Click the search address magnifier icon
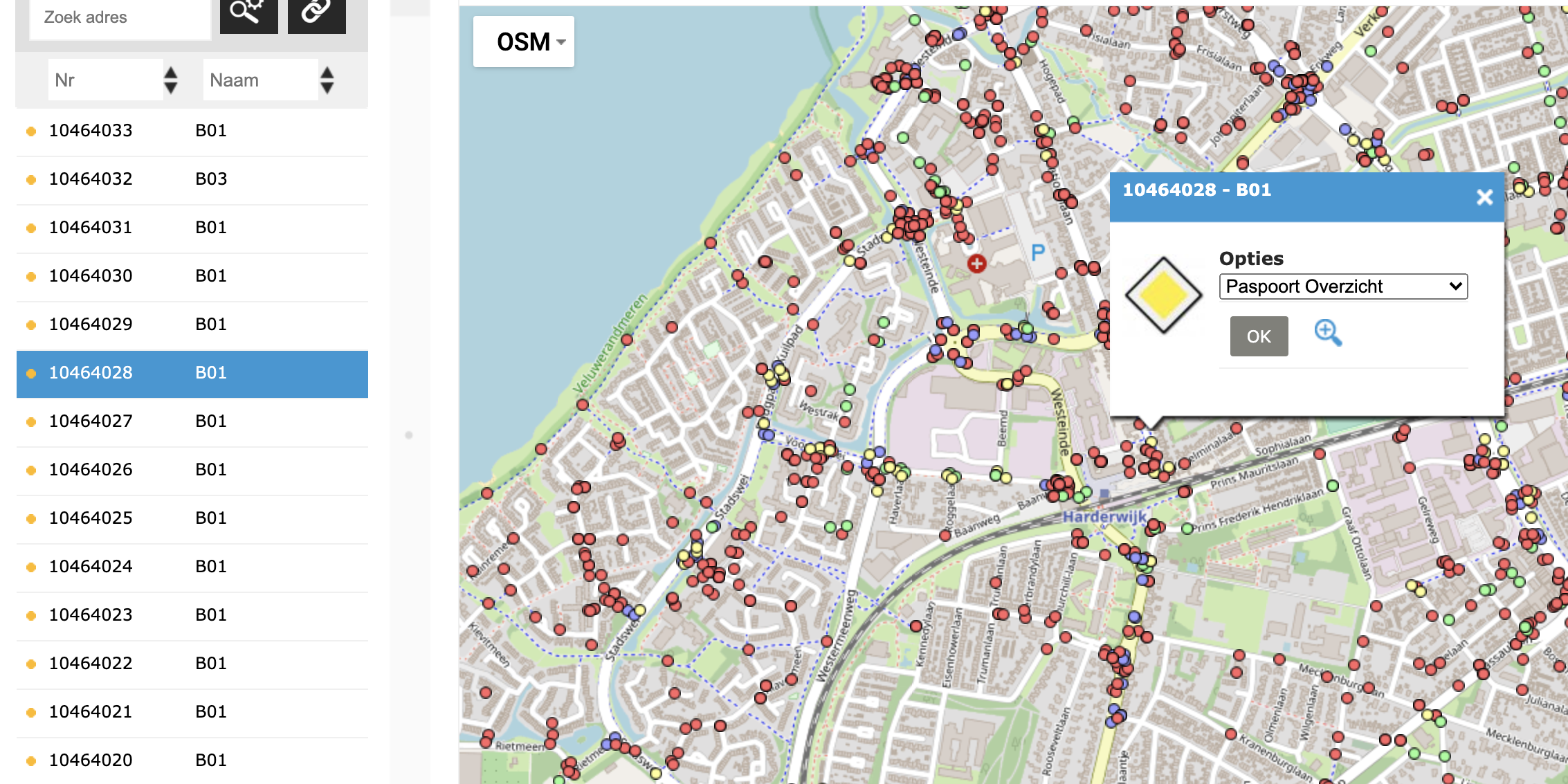 pyautogui.click(x=248, y=12)
